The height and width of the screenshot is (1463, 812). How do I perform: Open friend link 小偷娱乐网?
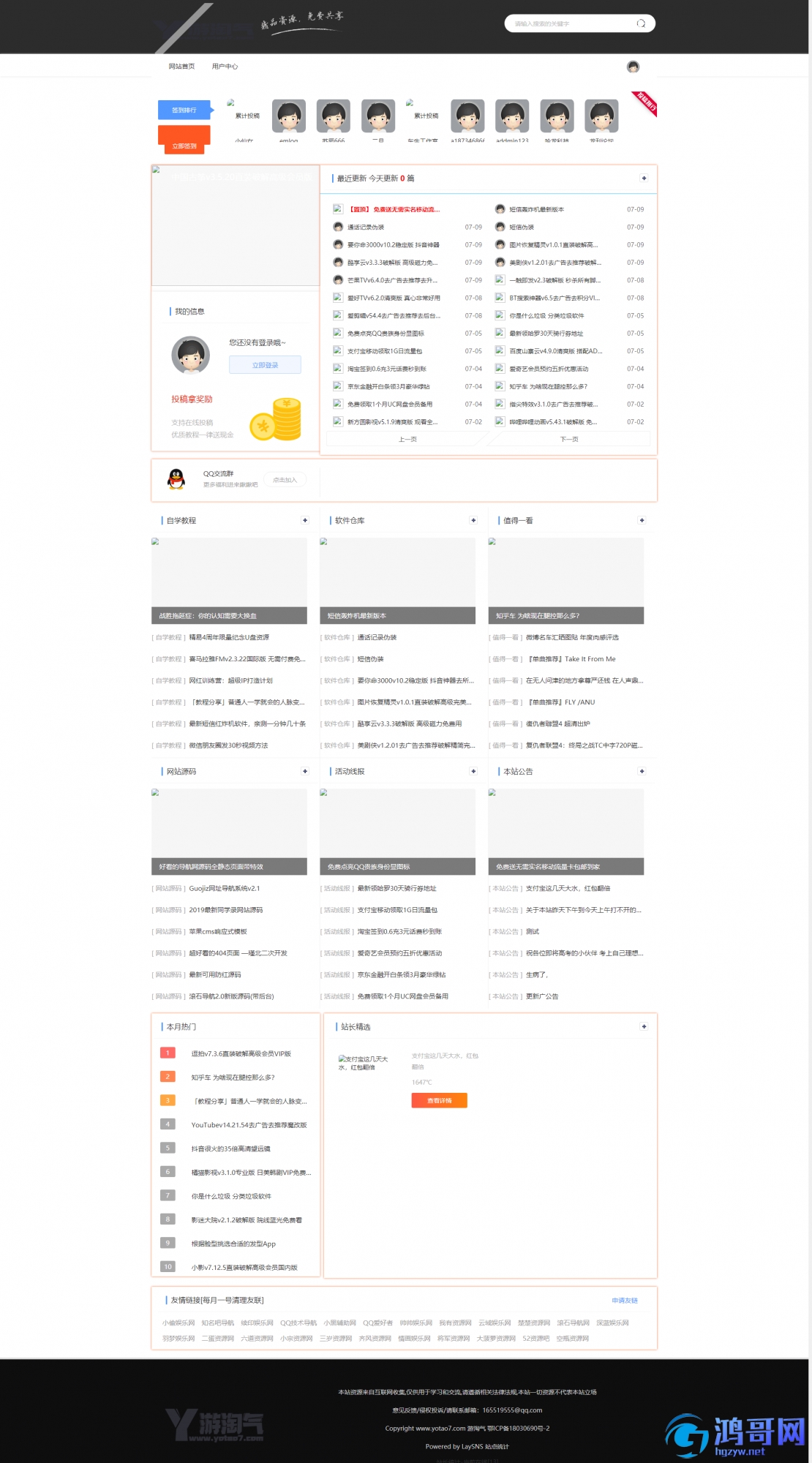pos(178,1323)
